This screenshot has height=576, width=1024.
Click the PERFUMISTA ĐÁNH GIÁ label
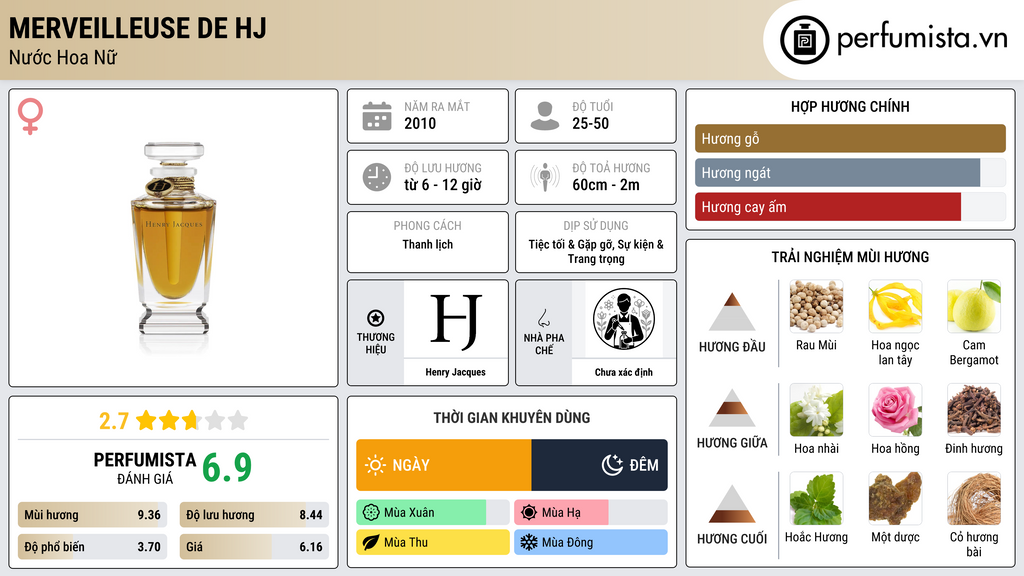coord(145,468)
